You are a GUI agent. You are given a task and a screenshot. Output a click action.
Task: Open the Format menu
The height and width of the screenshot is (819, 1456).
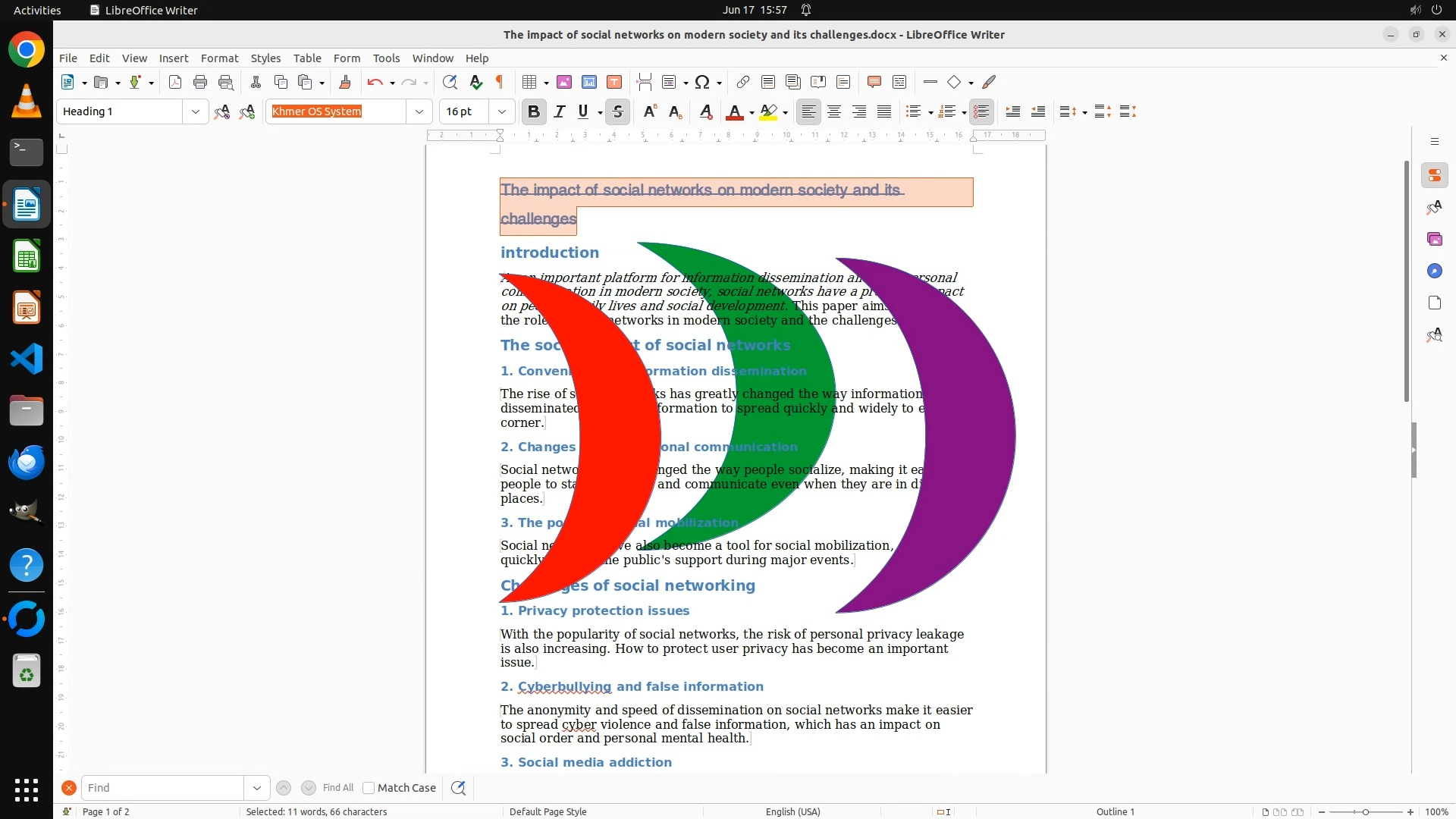pos(219,58)
